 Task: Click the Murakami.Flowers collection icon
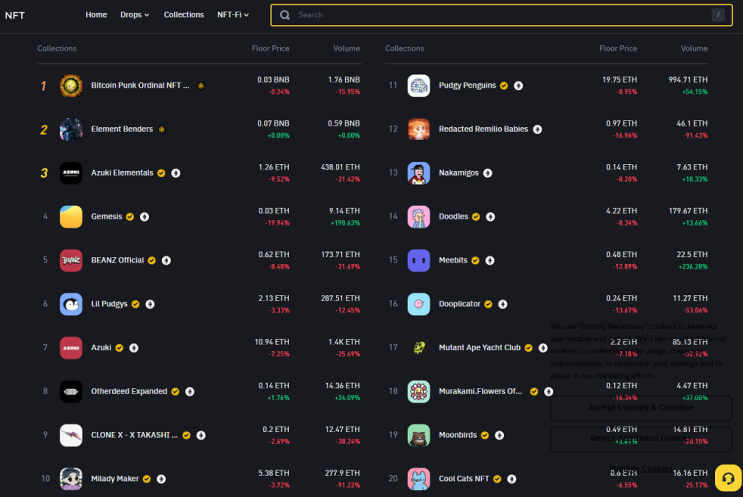(419, 391)
